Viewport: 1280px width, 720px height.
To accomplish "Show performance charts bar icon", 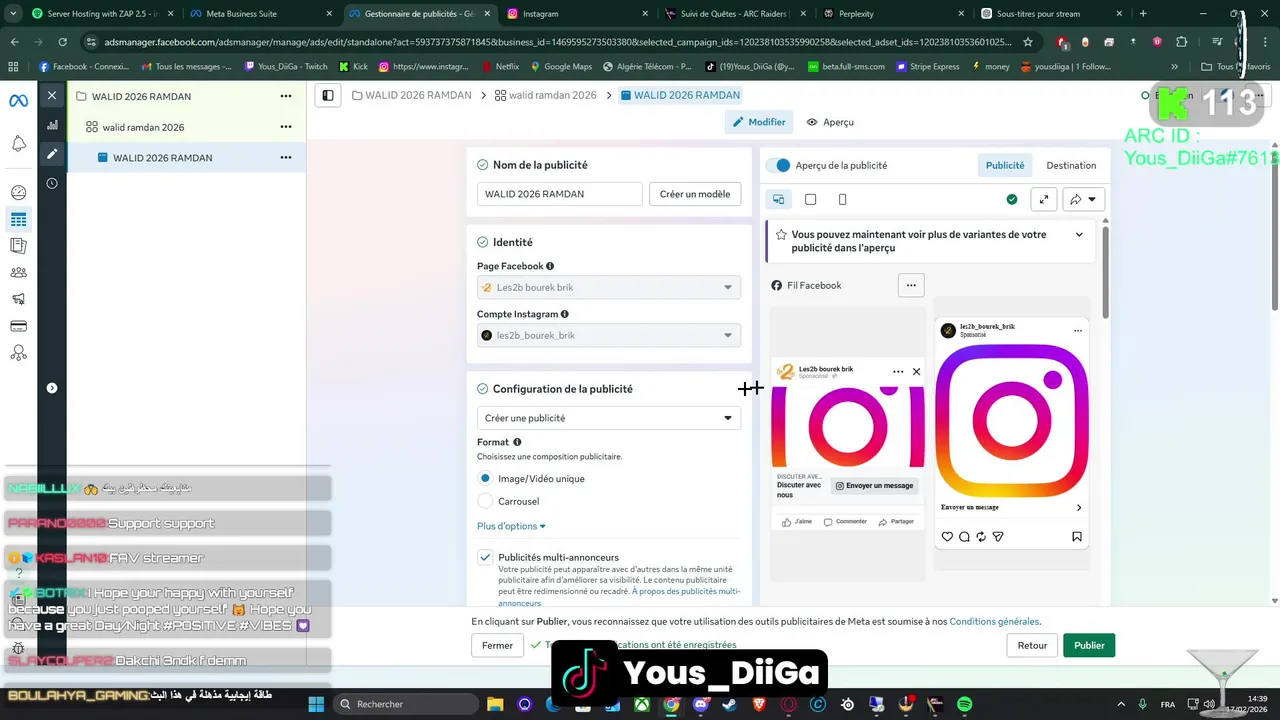I will click(x=52, y=126).
